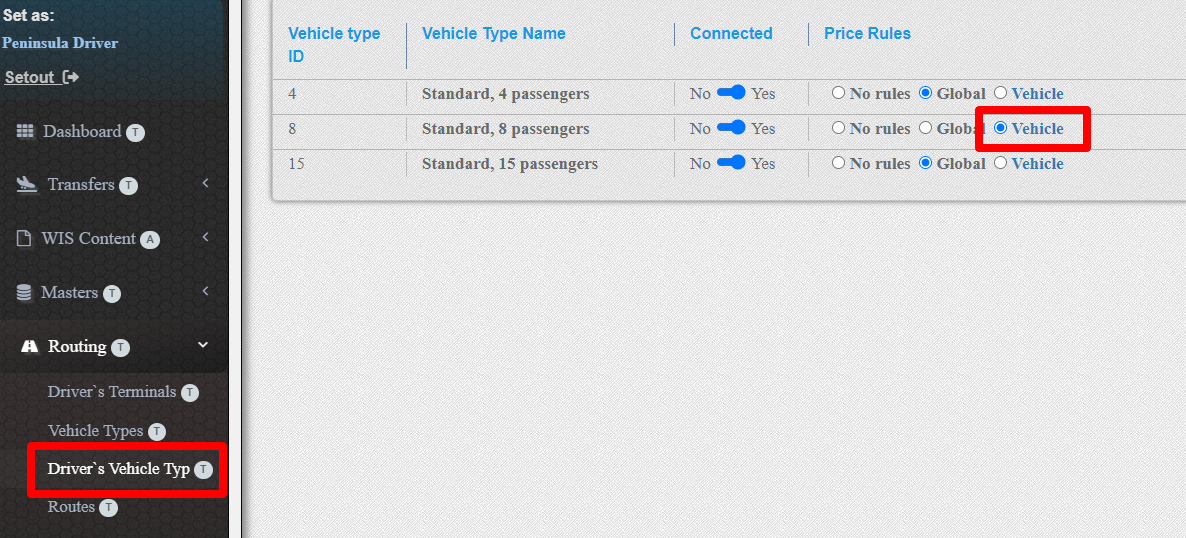Collapse the Routing menu chevron
Screen dimensions: 1186x538
tap(203, 346)
